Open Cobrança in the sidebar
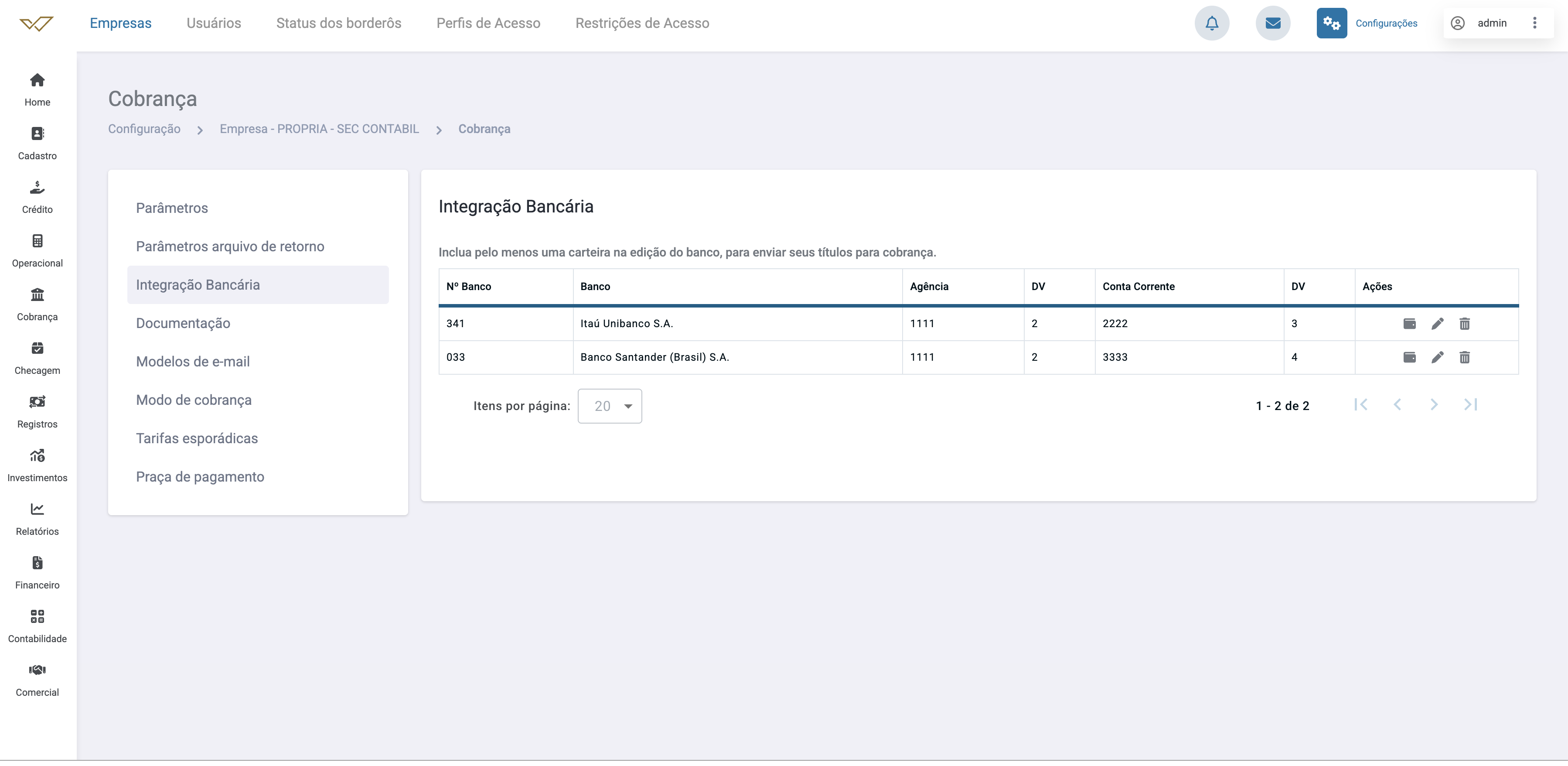Viewport: 1568px width, 766px height. click(x=37, y=304)
